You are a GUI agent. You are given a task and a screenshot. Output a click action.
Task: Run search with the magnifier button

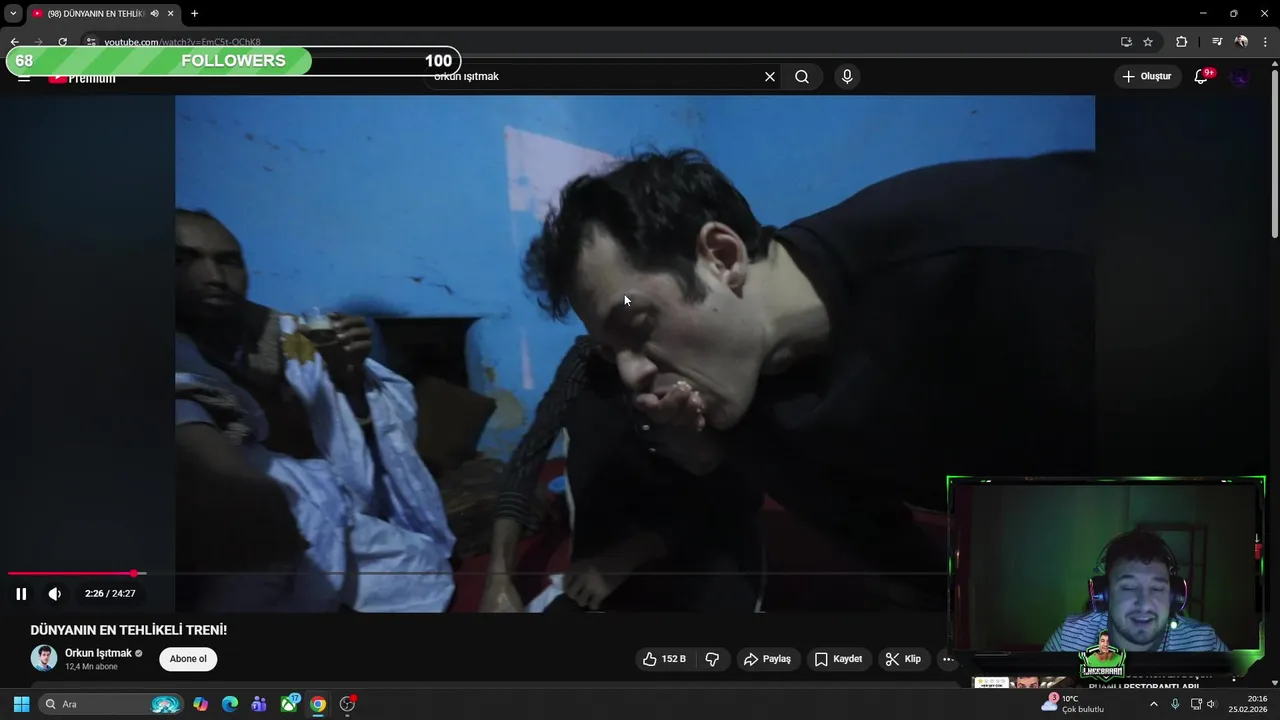point(802,76)
